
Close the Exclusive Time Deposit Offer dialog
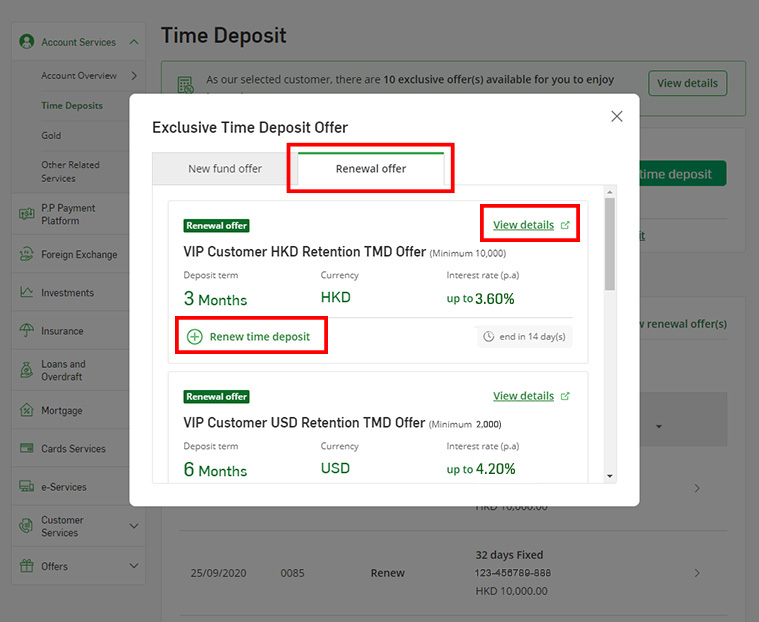point(616,116)
